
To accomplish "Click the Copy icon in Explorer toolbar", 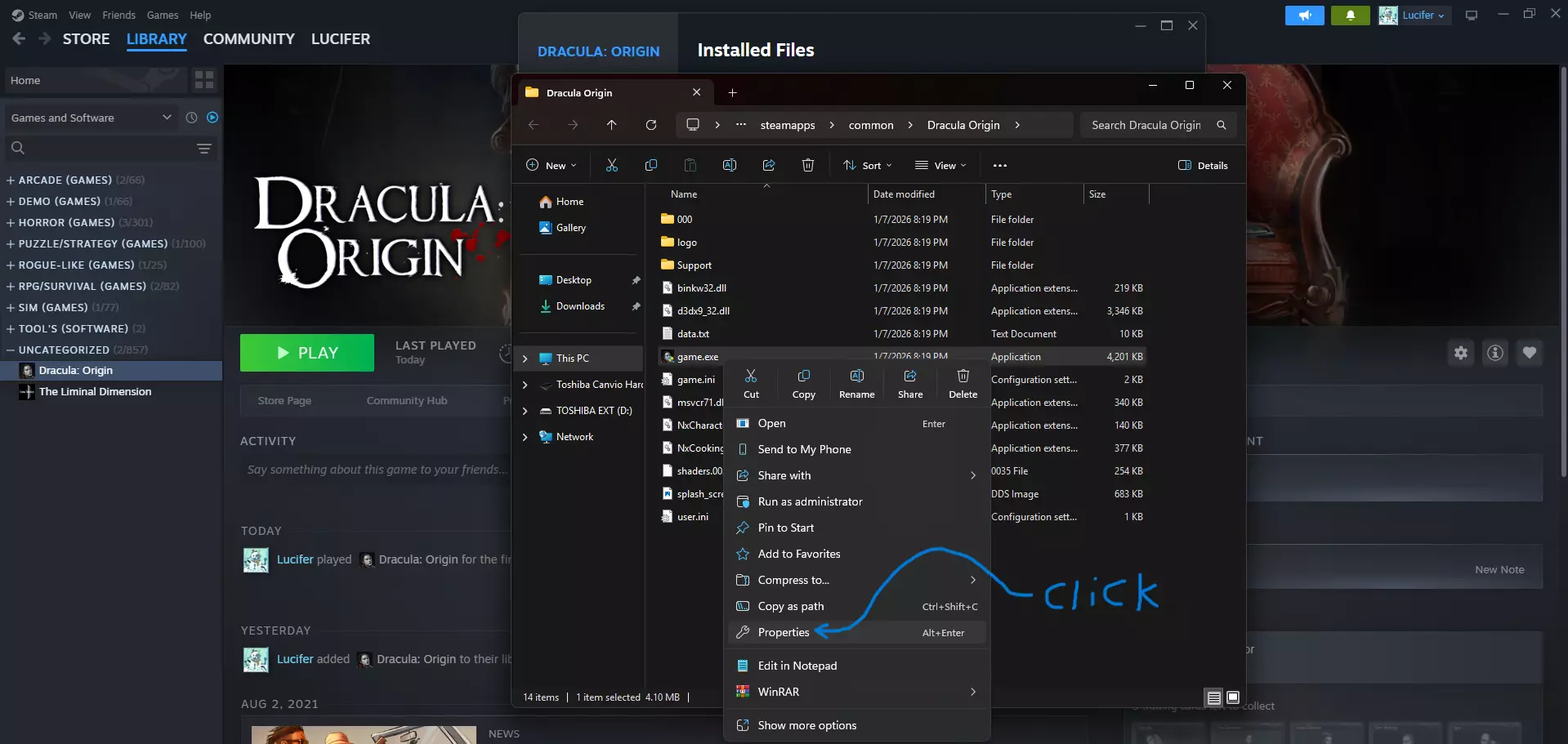I will (x=651, y=165).
